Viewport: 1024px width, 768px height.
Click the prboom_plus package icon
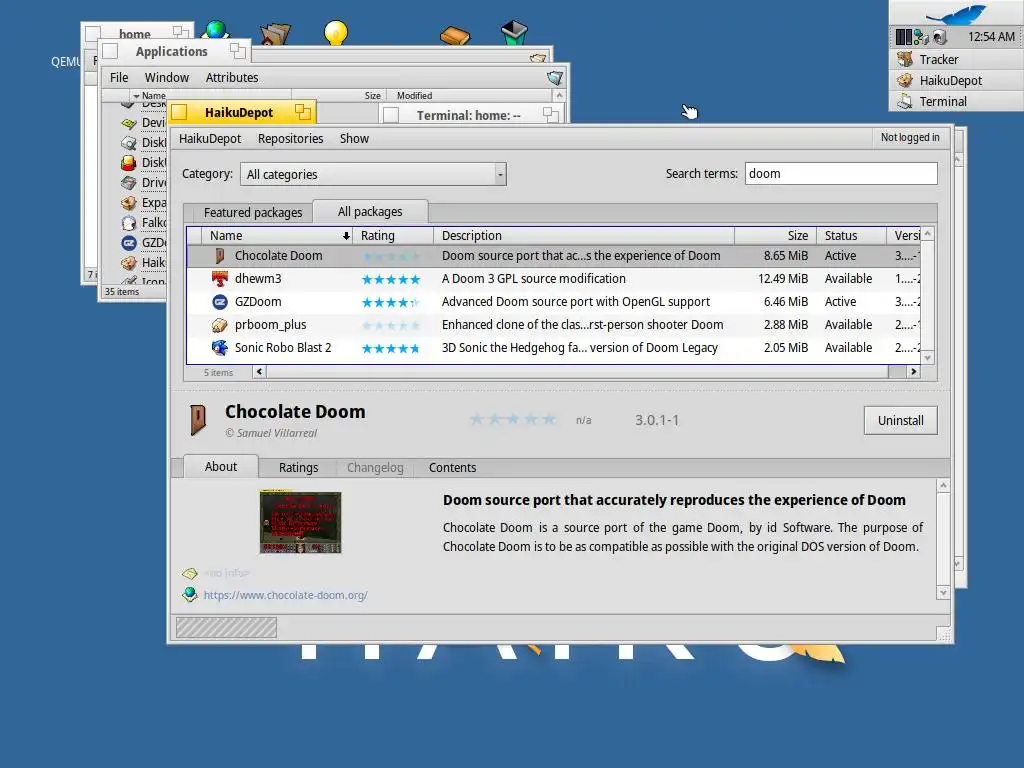(220, 325)
